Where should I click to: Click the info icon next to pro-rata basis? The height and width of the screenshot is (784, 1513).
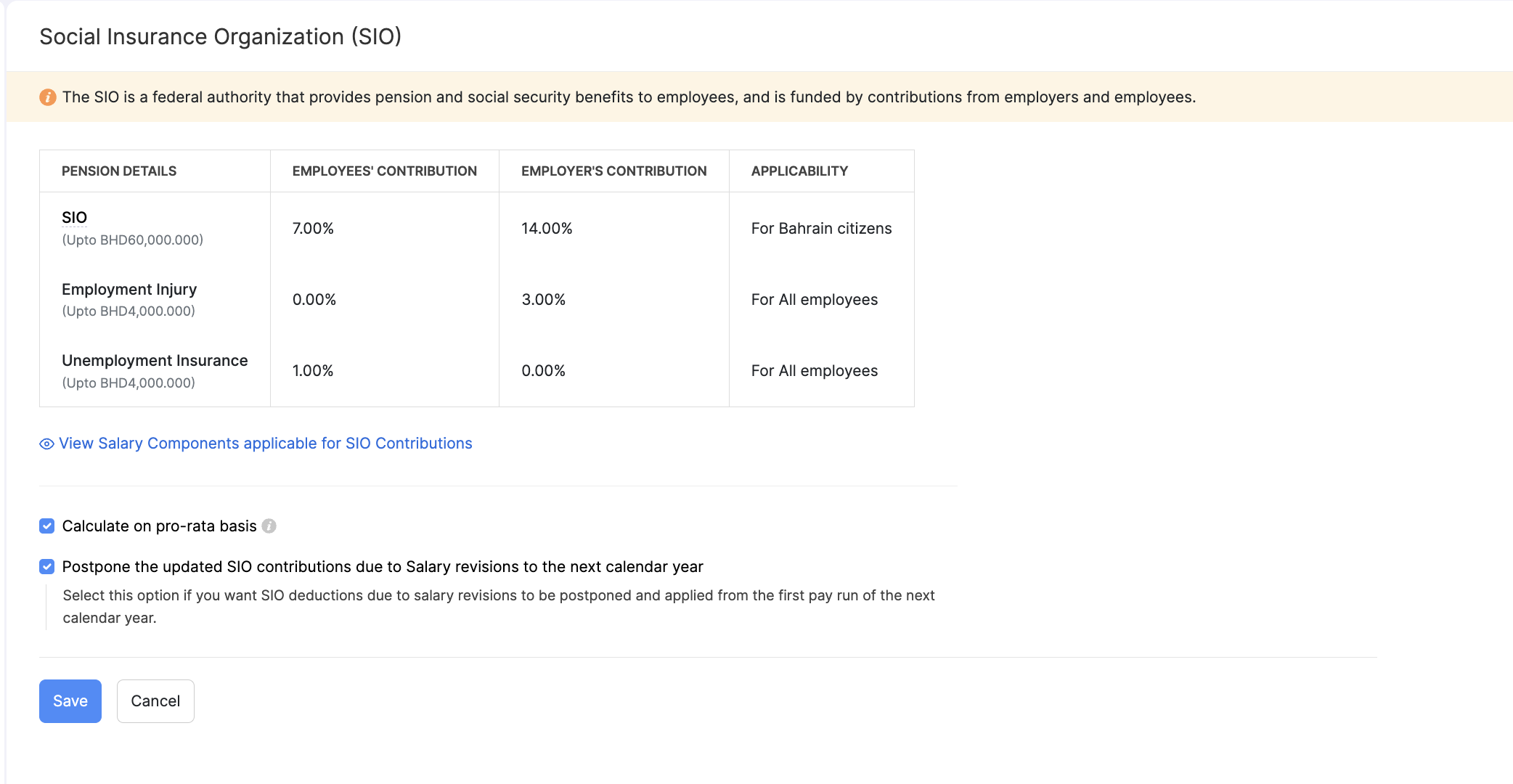[x=269, y=526]
